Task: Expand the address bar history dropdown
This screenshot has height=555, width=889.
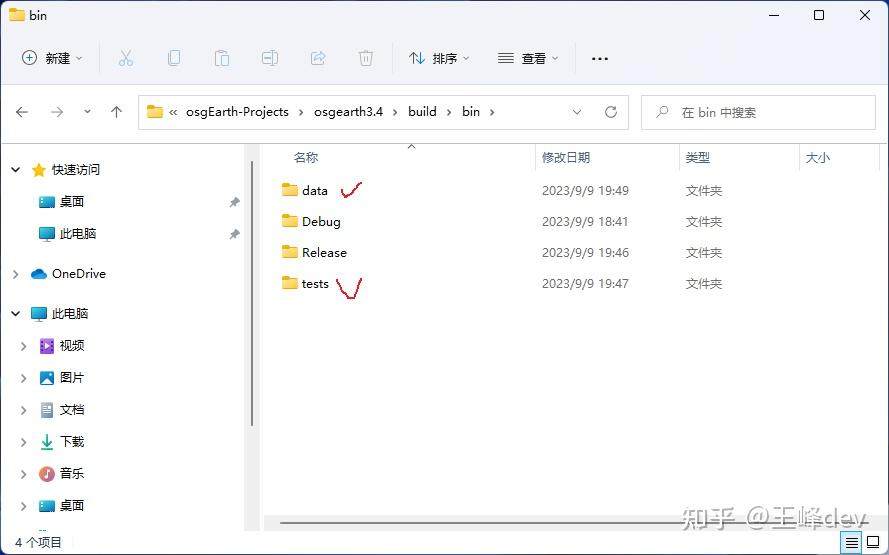Action: [x=577, y=112]
